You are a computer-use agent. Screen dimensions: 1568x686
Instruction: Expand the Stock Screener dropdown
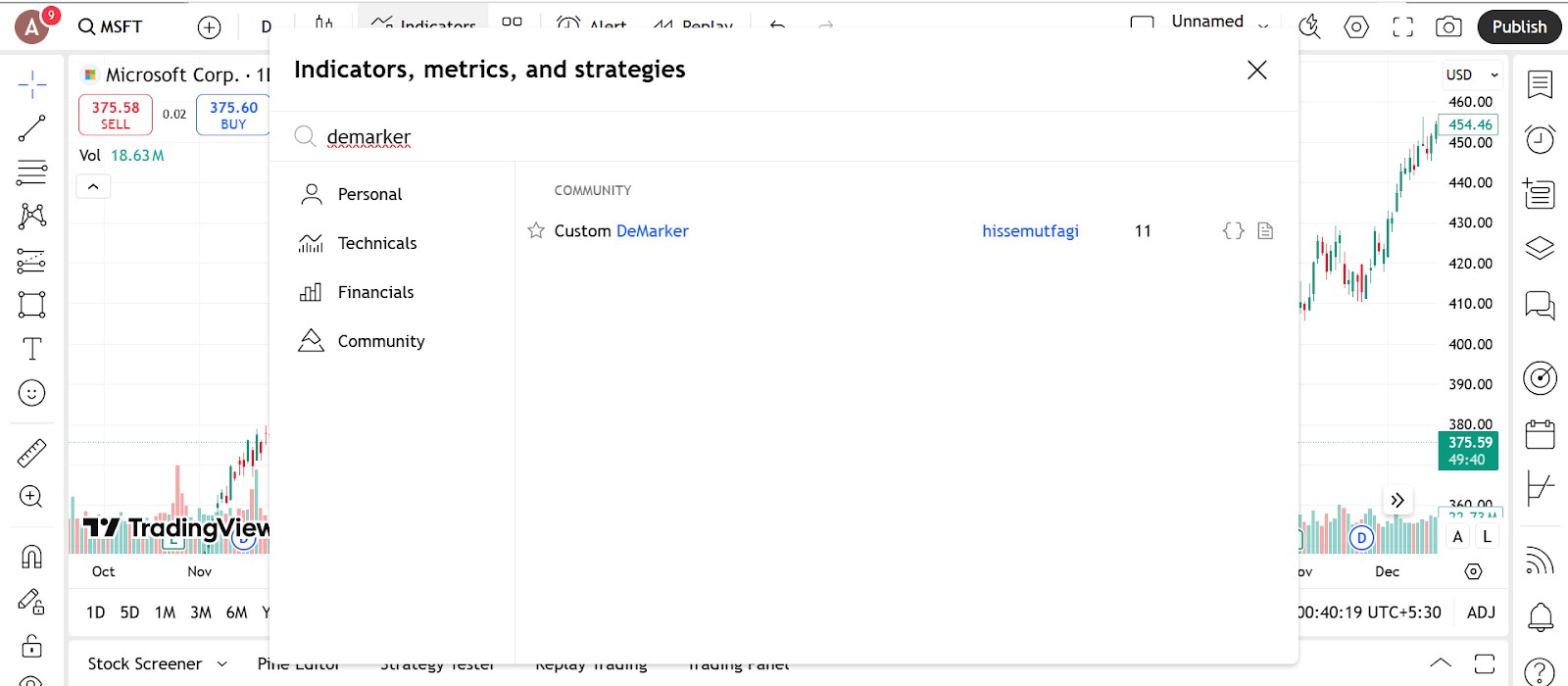click(221, 664)
